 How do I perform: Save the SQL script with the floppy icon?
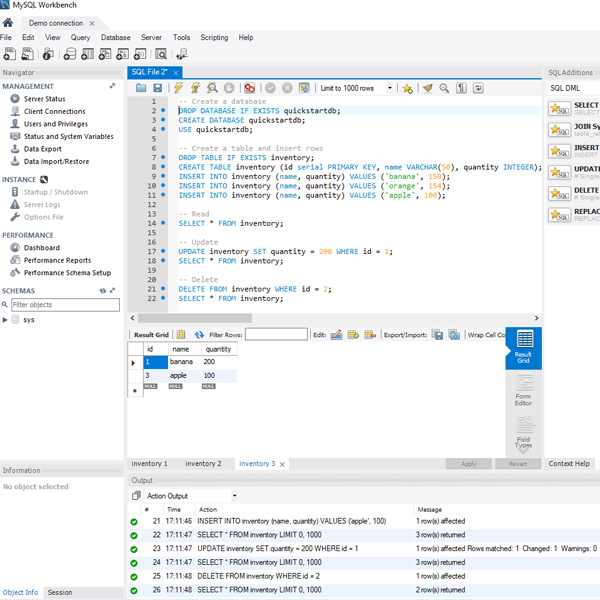(x=158, y=88)
